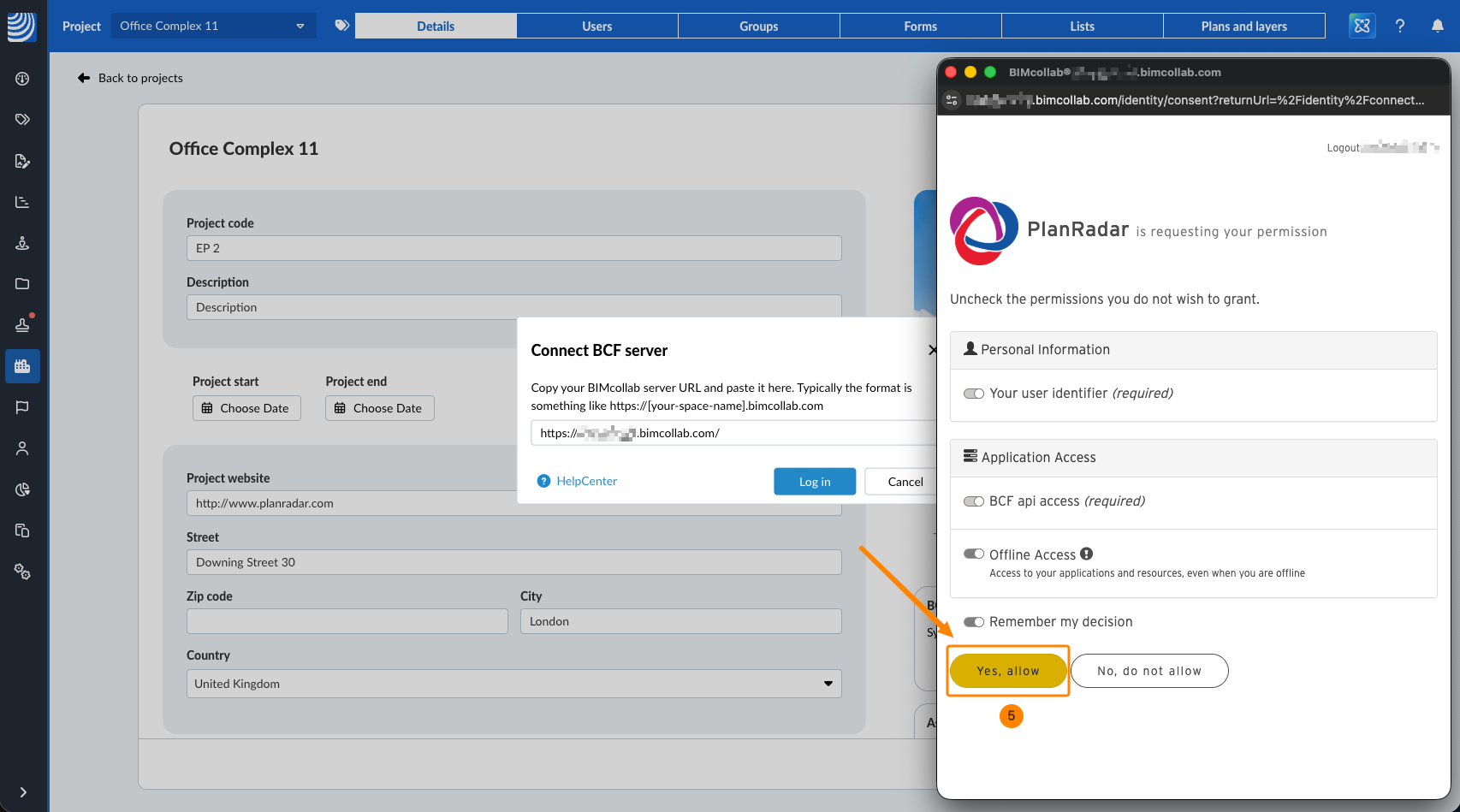Choose Project start date
The height and width of the screenshot is (812, 1460).
[246, 408]
